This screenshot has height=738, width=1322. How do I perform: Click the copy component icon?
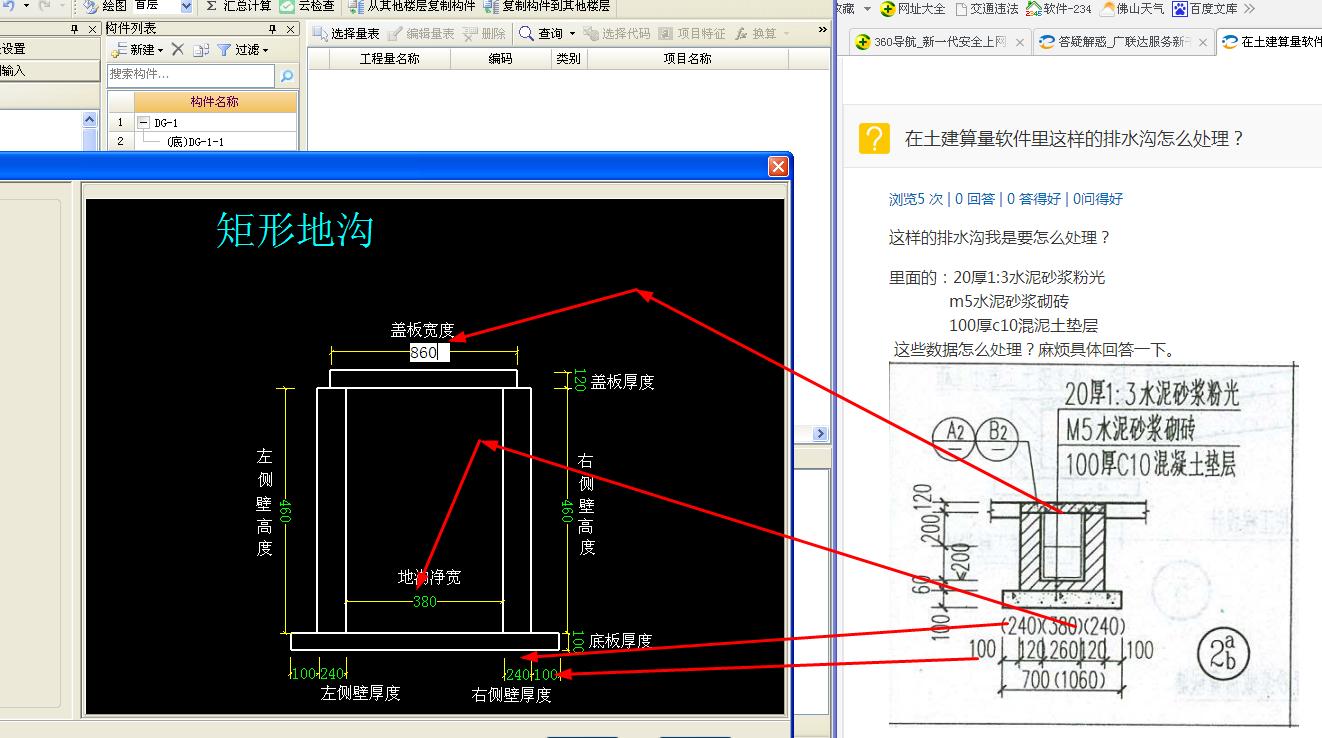(x=201, y=49)
